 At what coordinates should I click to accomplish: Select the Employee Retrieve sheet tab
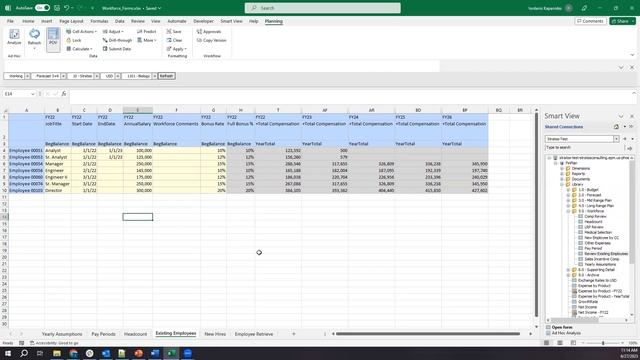click(x=254, y=334)
